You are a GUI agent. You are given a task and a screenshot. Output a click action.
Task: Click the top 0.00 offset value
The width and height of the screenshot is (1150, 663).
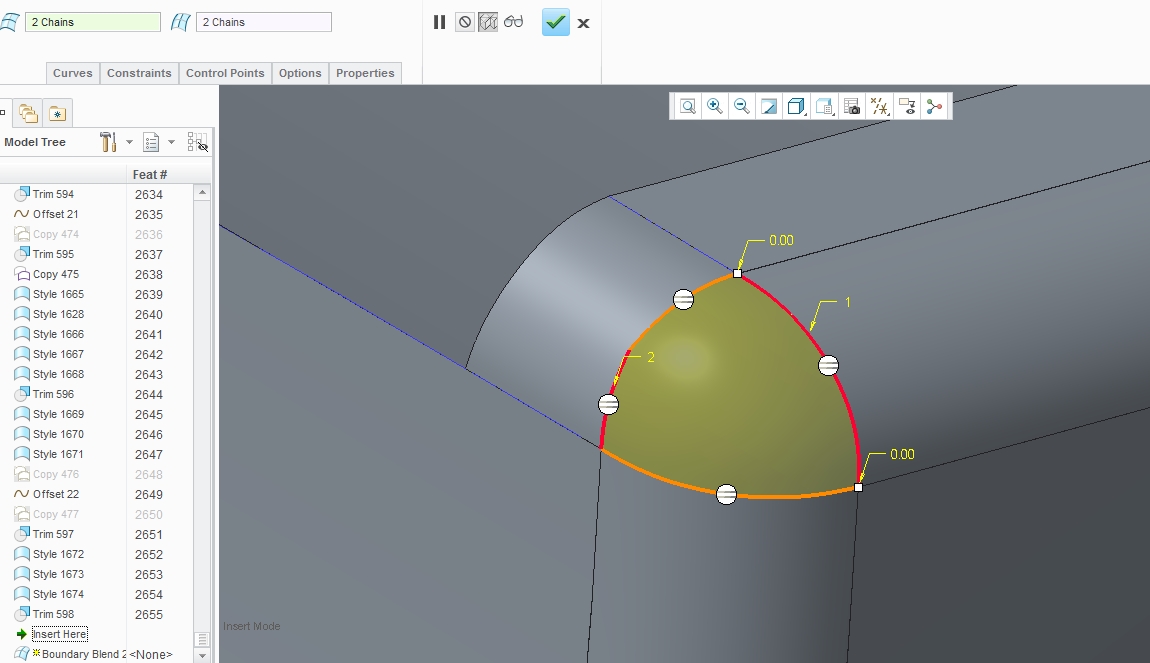781,241
